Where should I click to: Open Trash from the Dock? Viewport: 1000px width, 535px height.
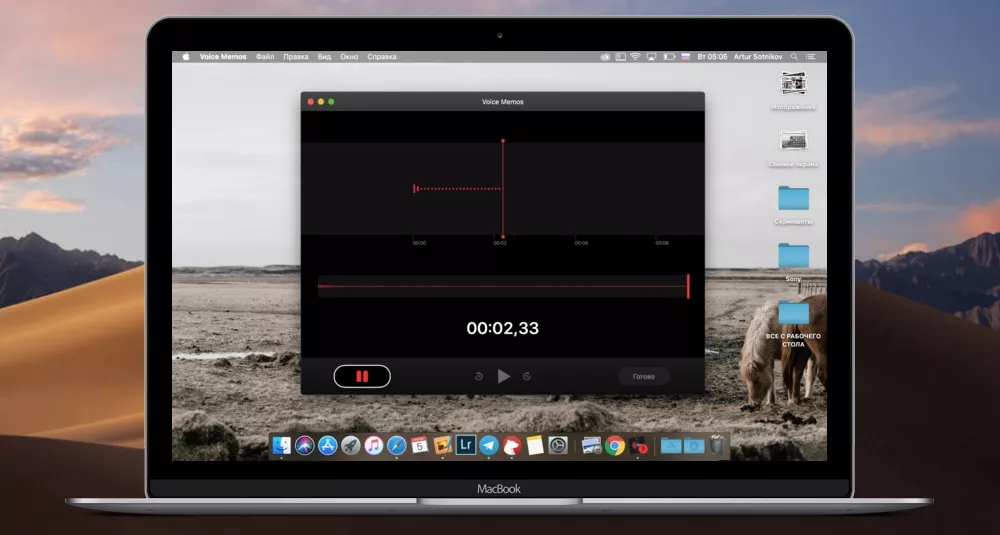(716, 445)
